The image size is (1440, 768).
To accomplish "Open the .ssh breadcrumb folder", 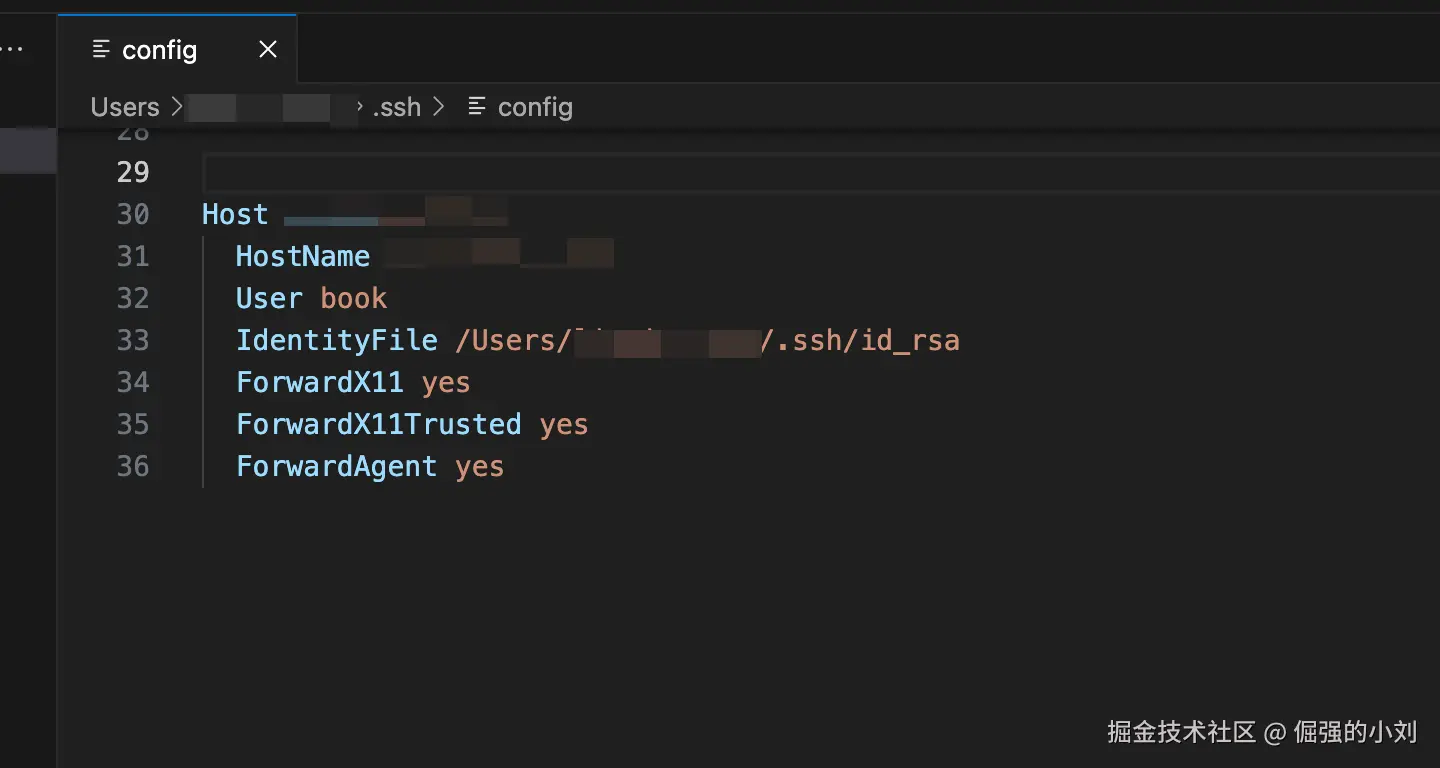I will 397,107.
